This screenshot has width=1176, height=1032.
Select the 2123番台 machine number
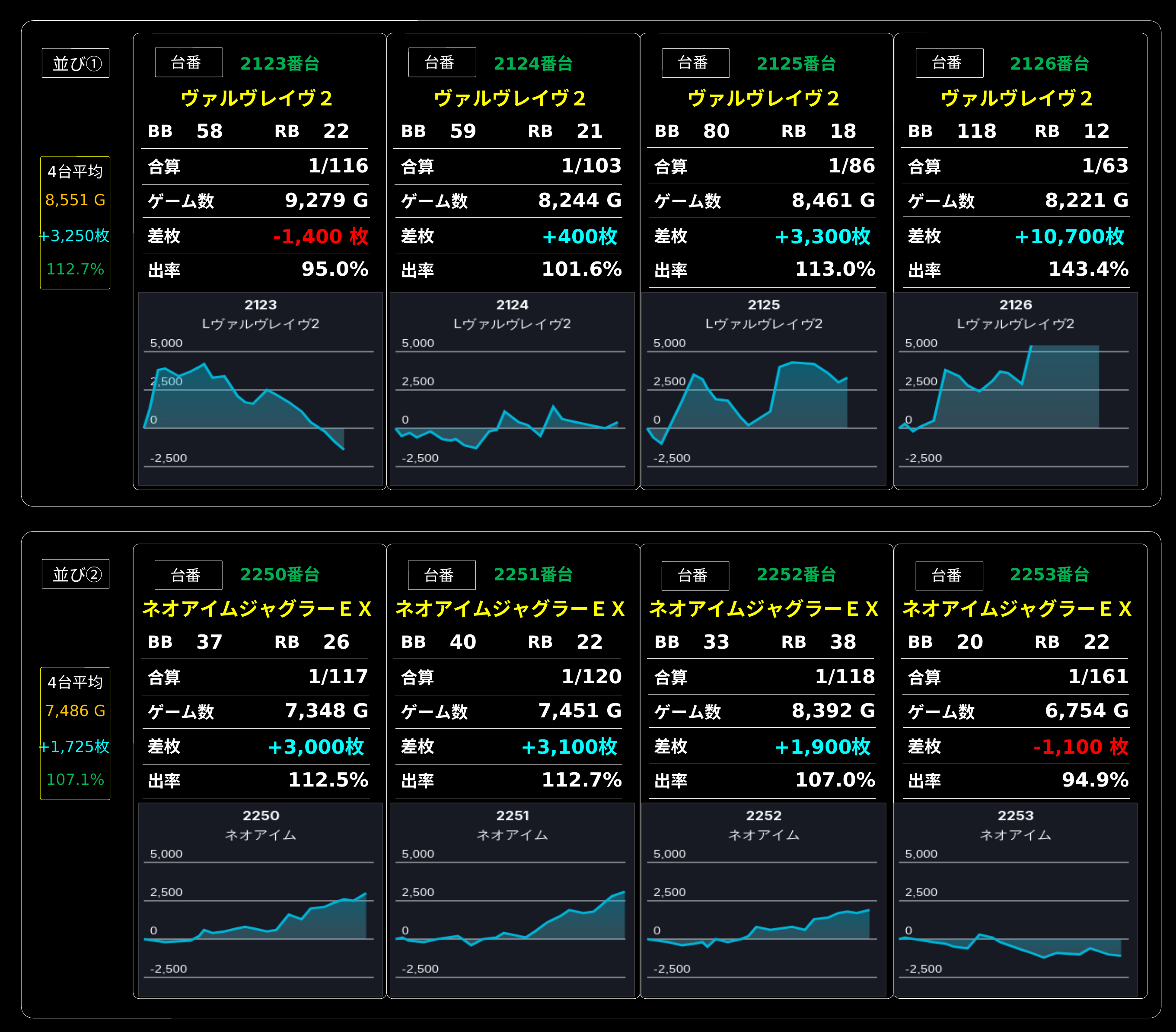pyautogui.click(x=280, y=63)
